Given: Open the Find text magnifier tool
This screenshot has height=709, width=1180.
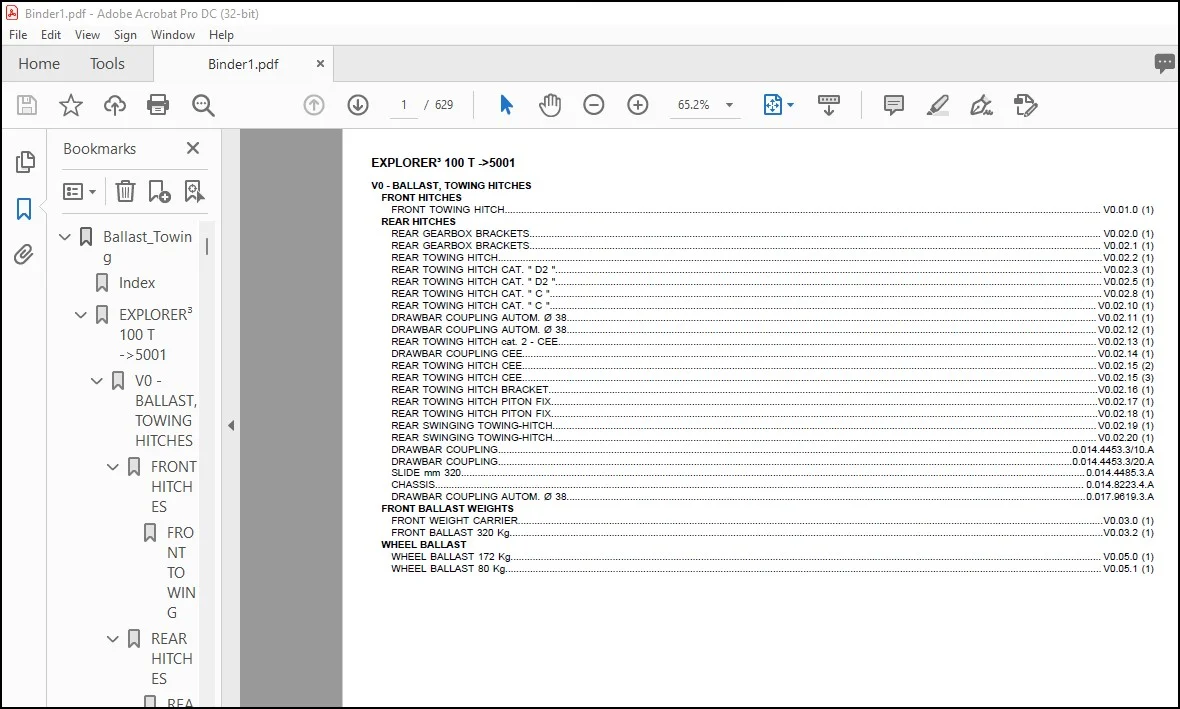Looking at the screenshot, I should 203,105.
